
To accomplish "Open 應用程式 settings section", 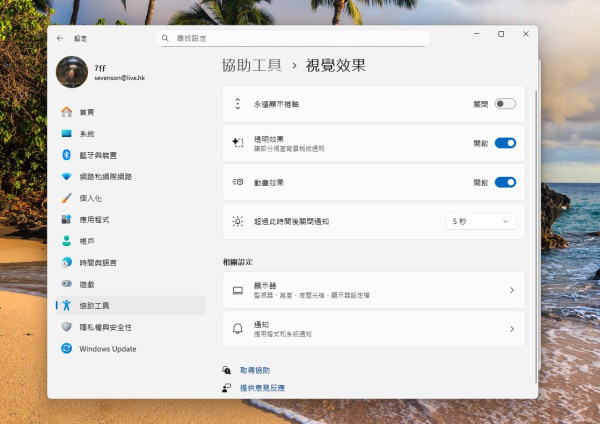I will (x=131, y=219).
